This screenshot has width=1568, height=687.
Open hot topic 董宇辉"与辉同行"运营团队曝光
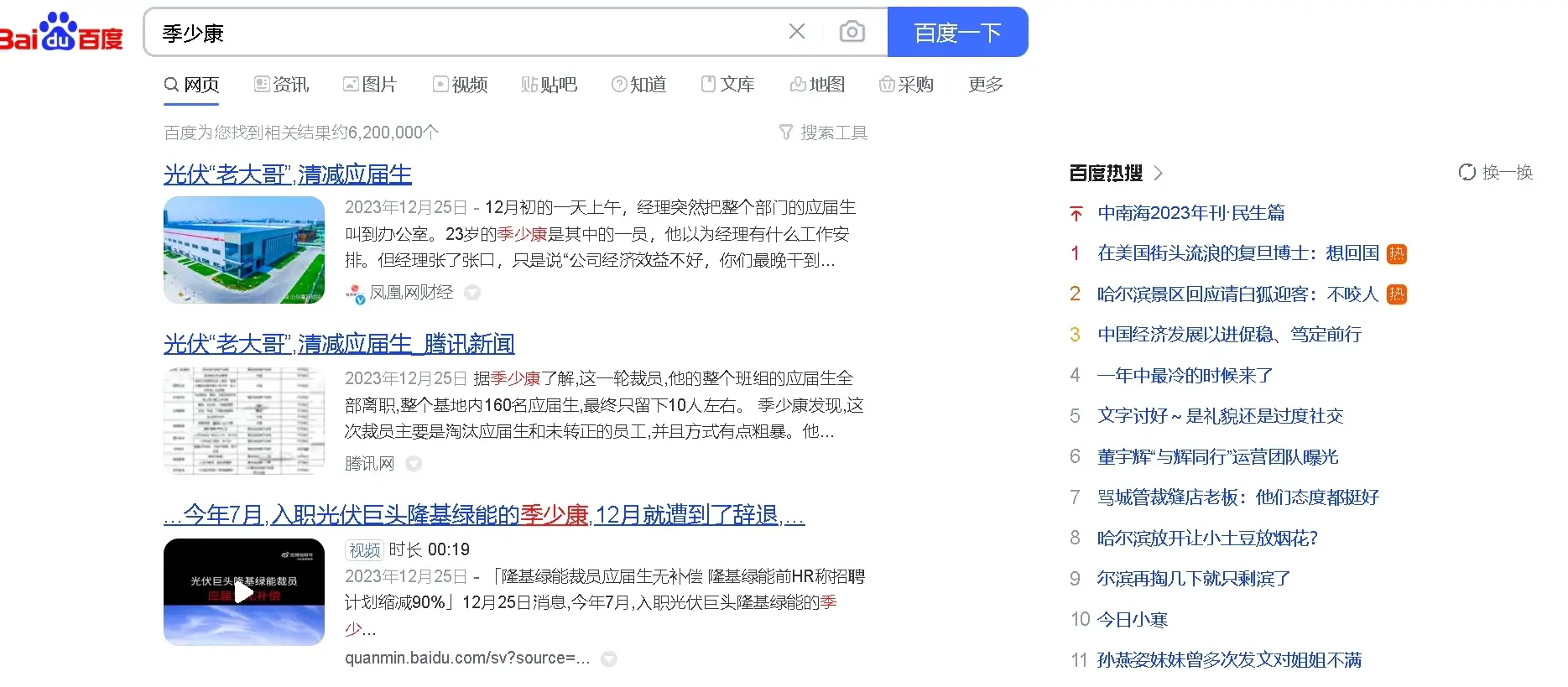[x=1218, y=457]
